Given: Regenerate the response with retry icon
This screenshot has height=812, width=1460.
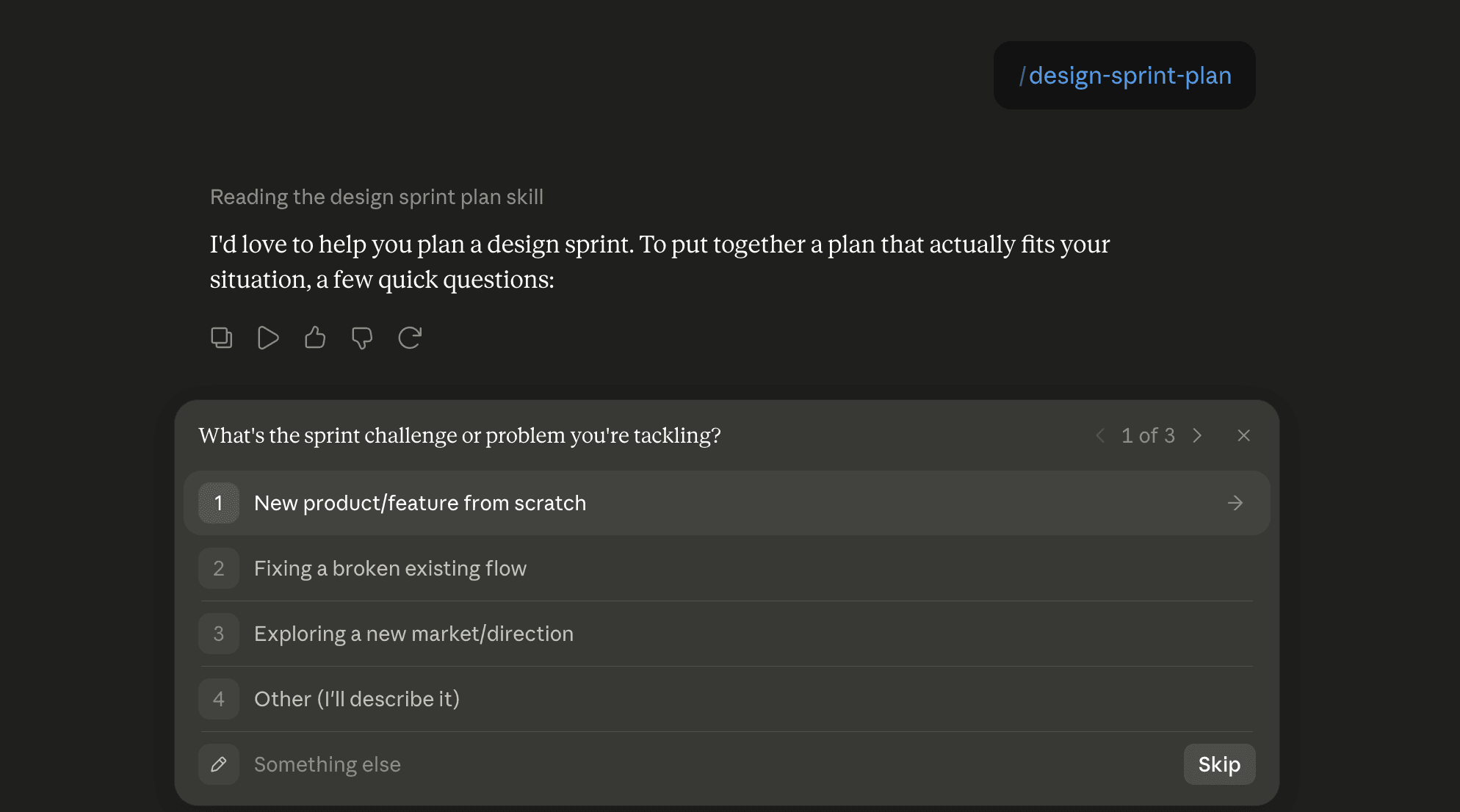Looking at the screenshot, I should [x=409, y=338].
